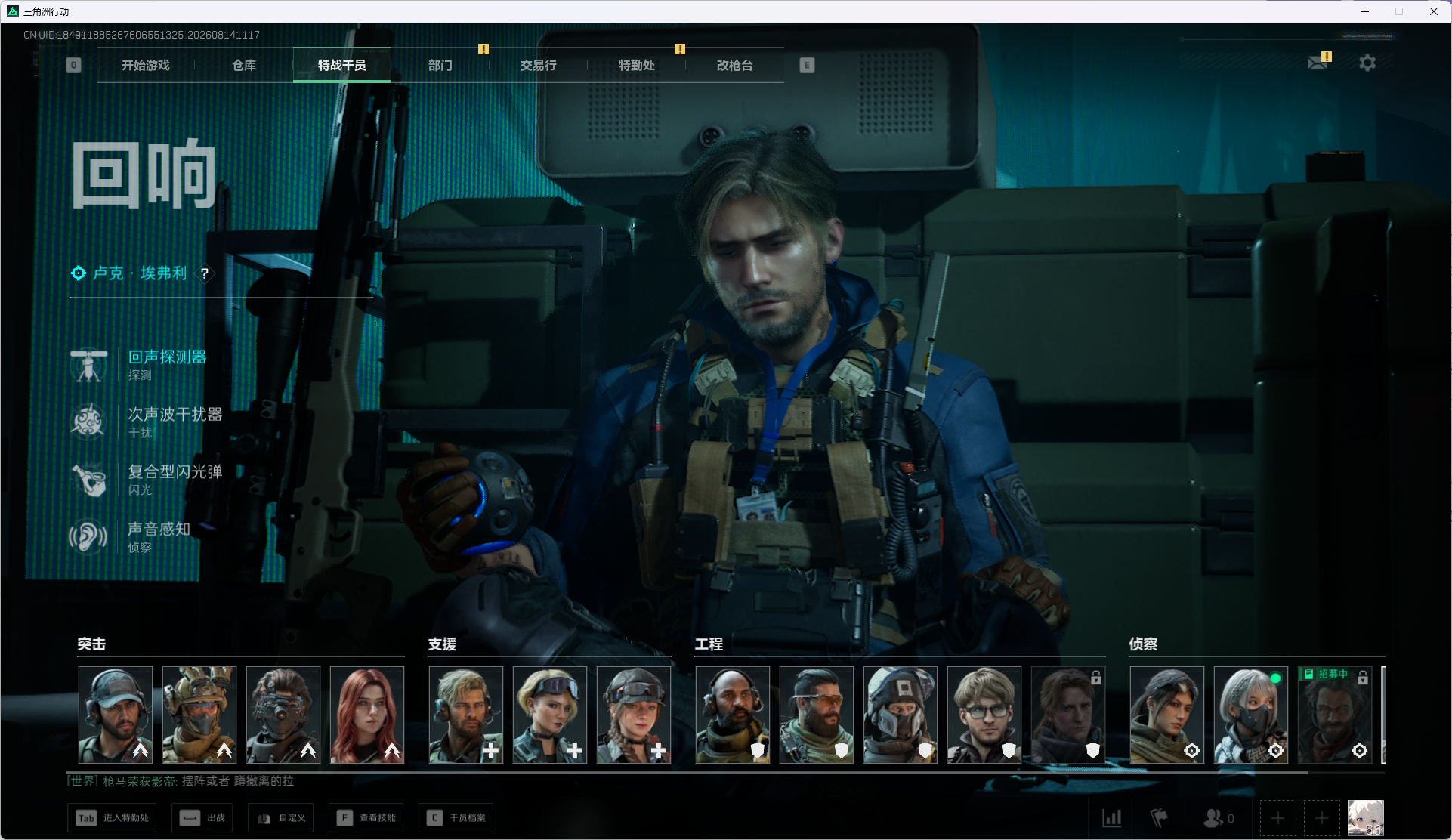The width and height of the screenshot is (1452, 840).
Task: Select the blonde 支援 medic with raised goggles
Action: [550, 715]
